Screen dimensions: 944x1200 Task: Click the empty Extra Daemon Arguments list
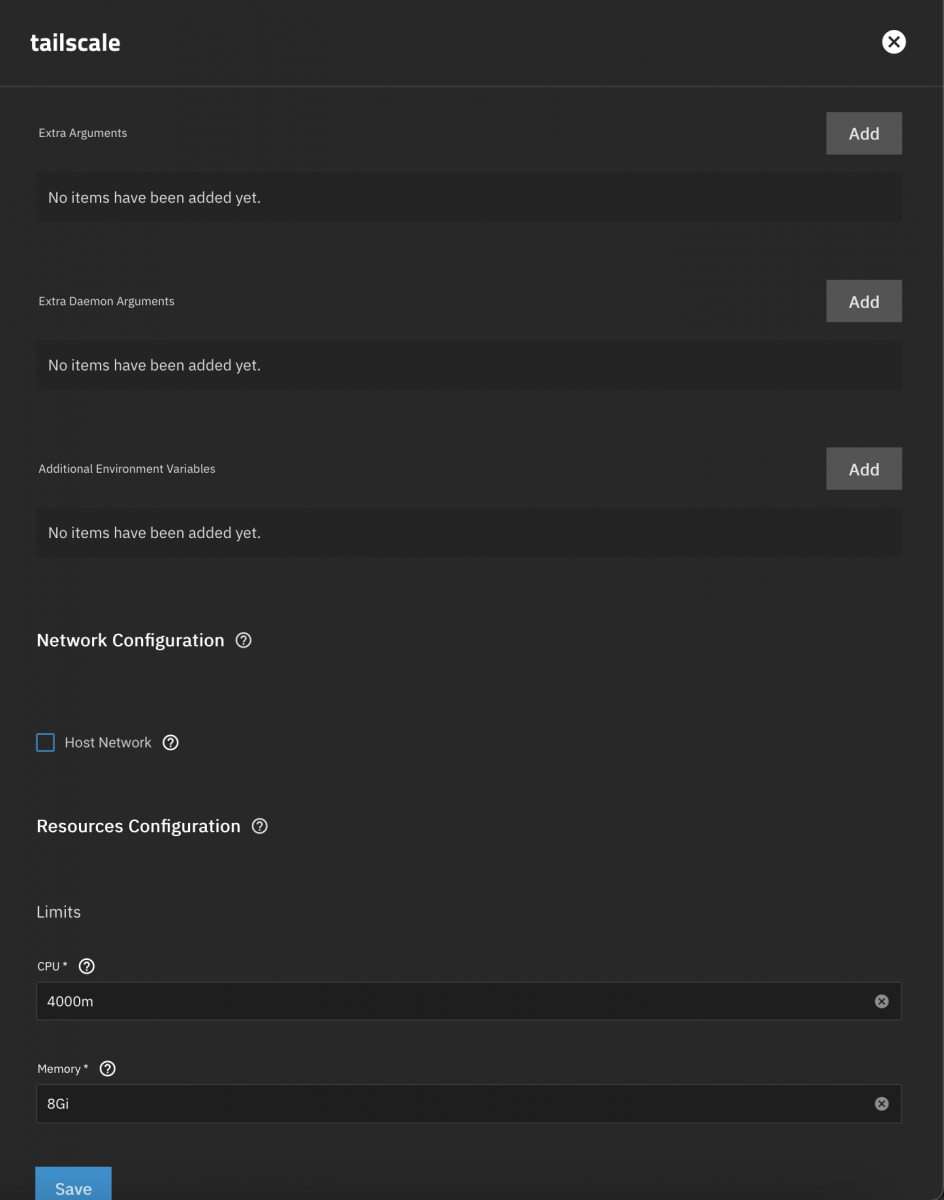[469, 365]
